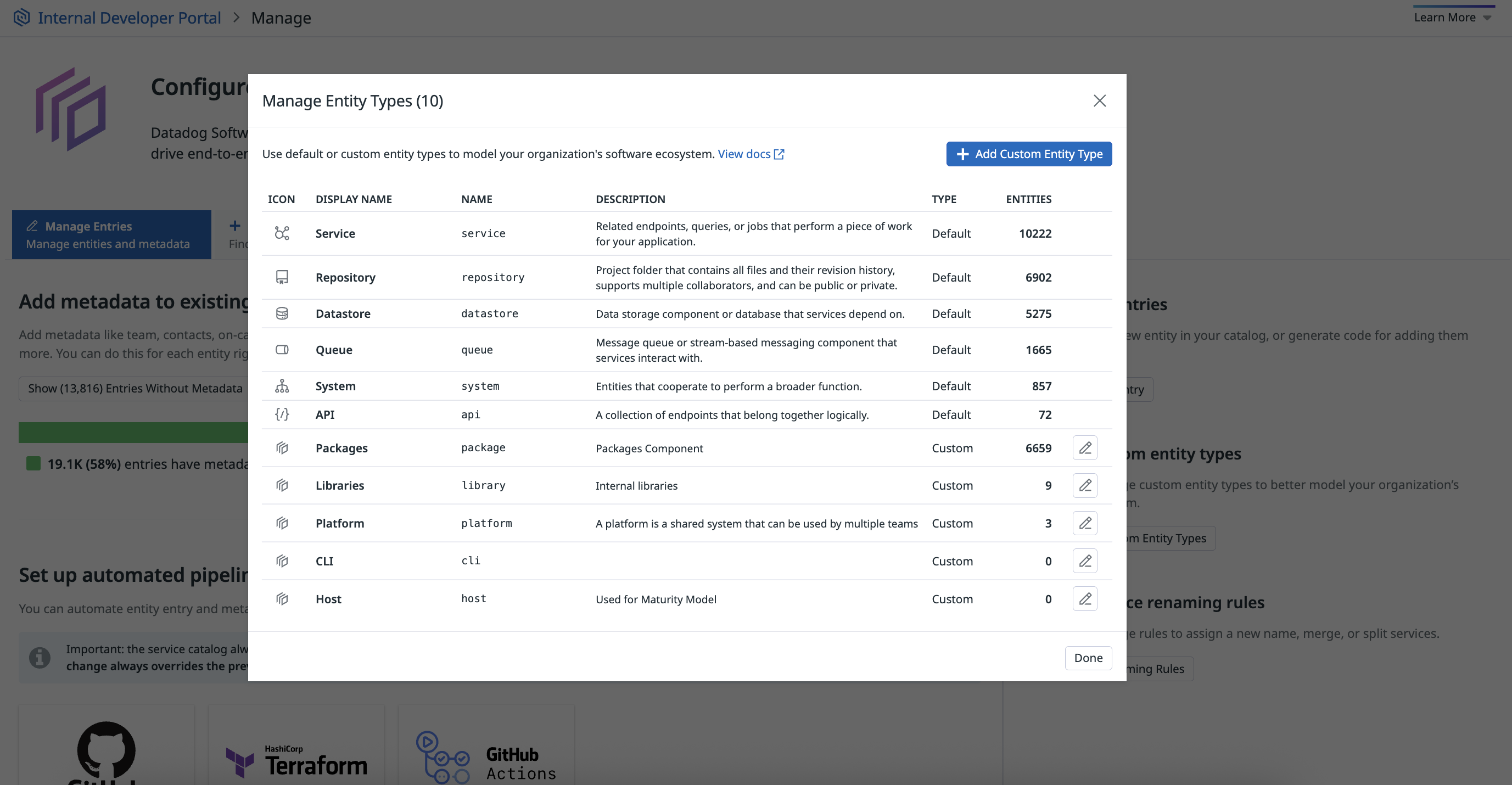Click the Queue row icon
Viewport: 1512px width, 785px height.
282,350
